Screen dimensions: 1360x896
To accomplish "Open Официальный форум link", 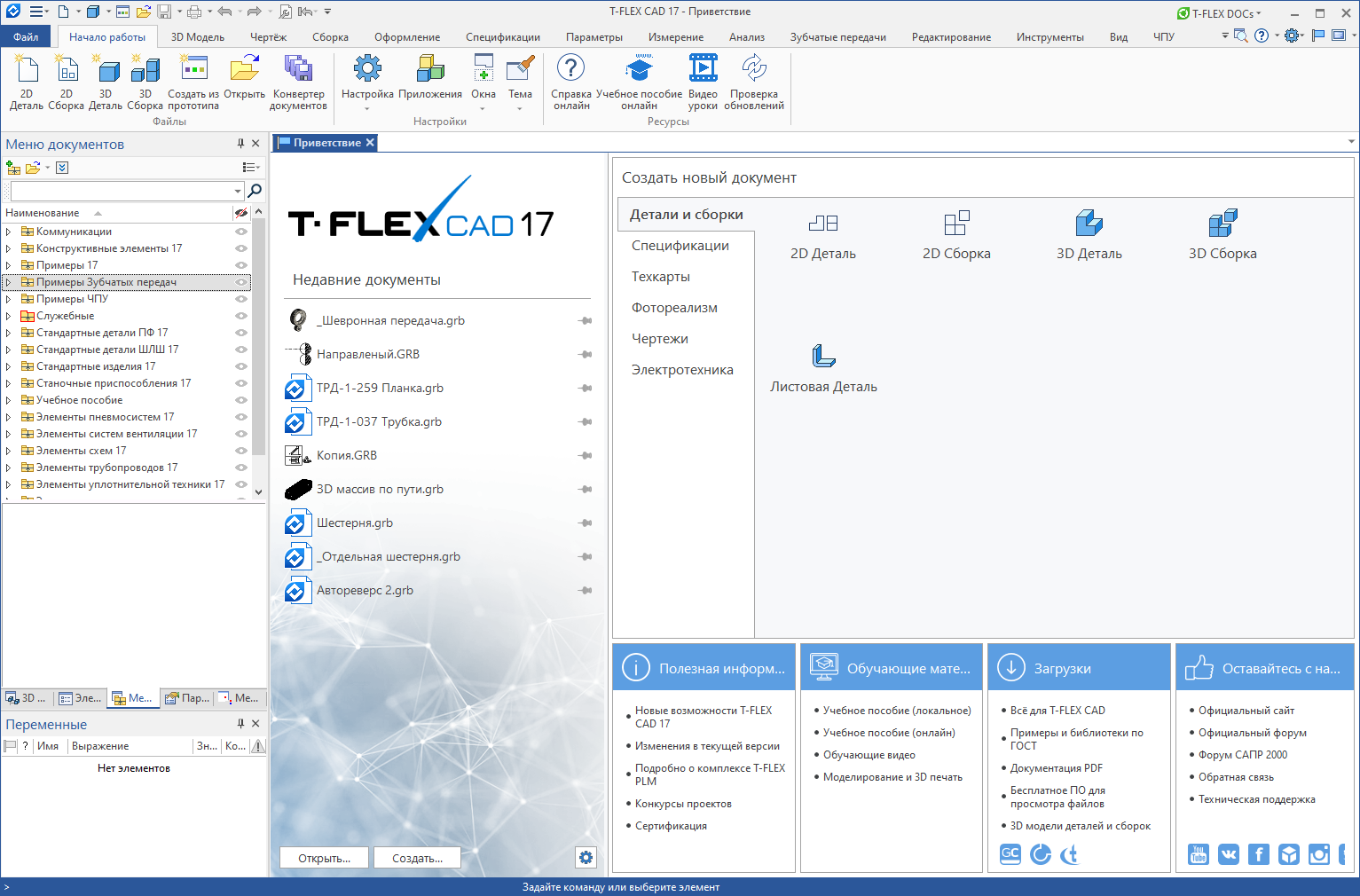I will tap(1253, 733).
